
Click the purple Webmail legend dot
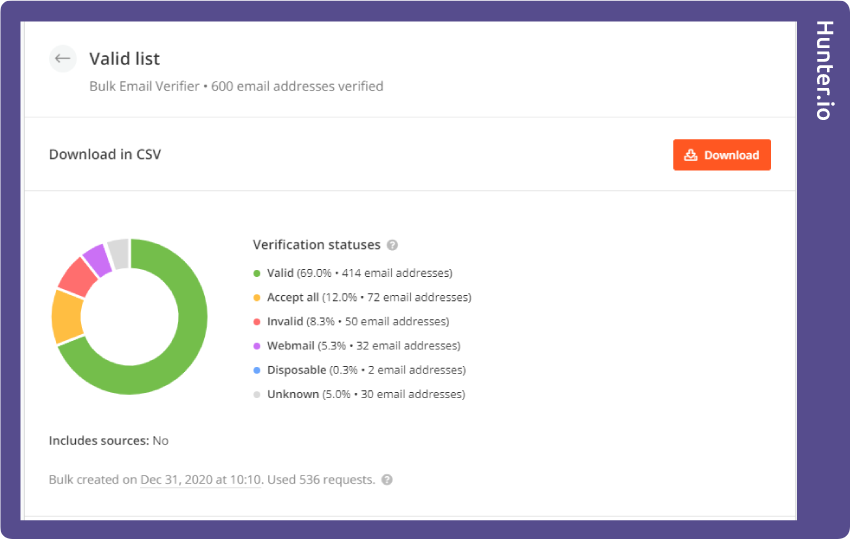(x=257, y=346)
